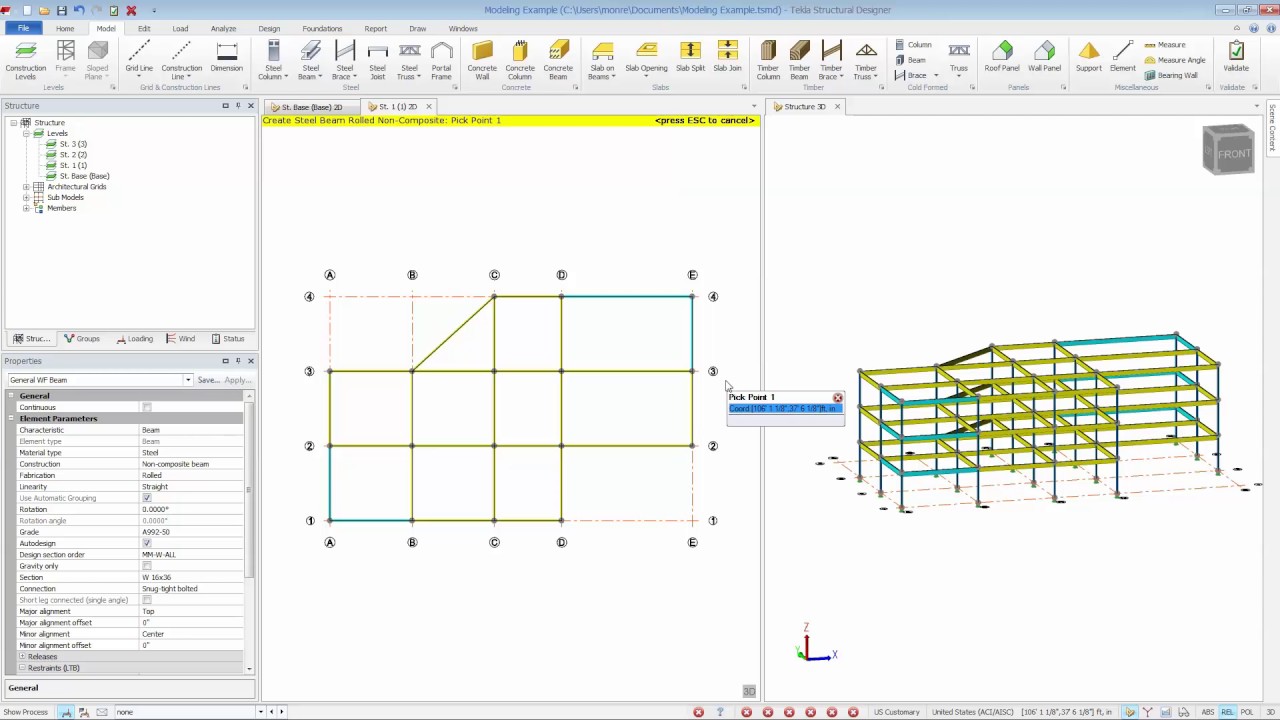
Task: Select the Concrete Column tool
Action: click(x=519, y=60)
